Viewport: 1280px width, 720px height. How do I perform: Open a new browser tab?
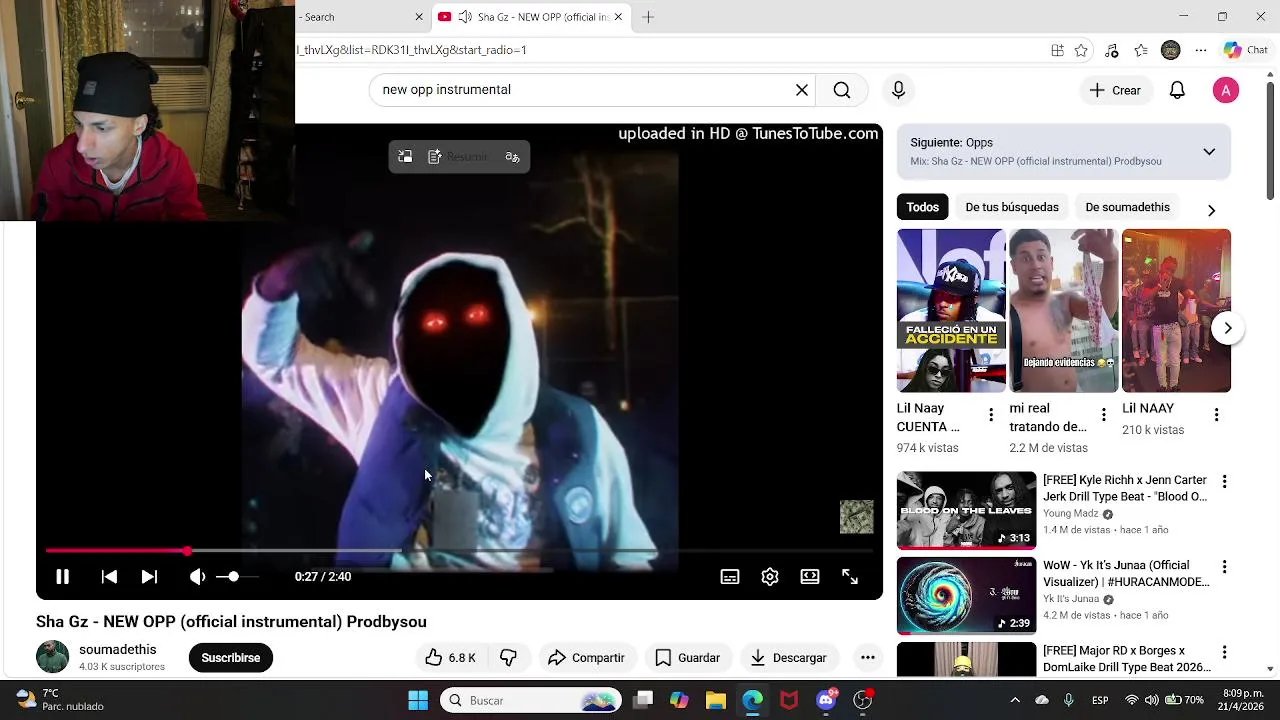(x=648, y=17)
